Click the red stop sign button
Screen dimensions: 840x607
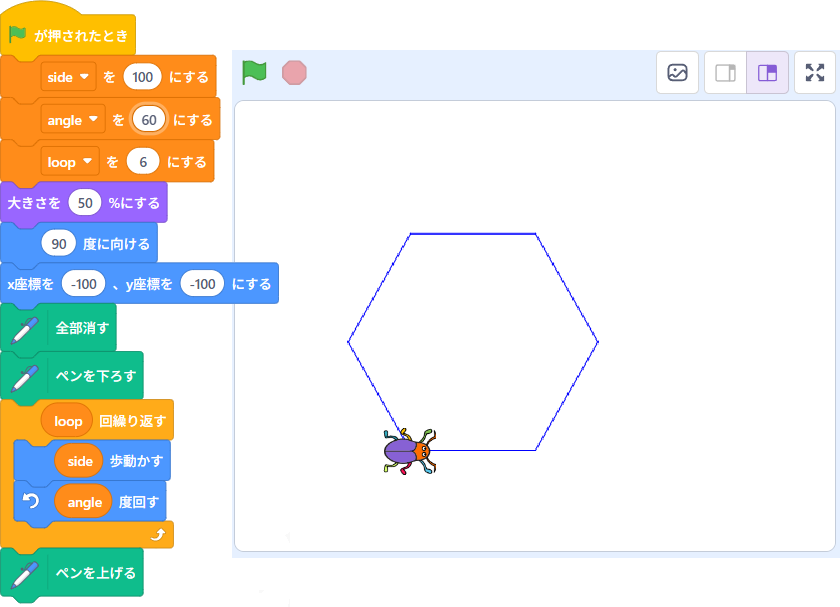[x=294, y=72]
